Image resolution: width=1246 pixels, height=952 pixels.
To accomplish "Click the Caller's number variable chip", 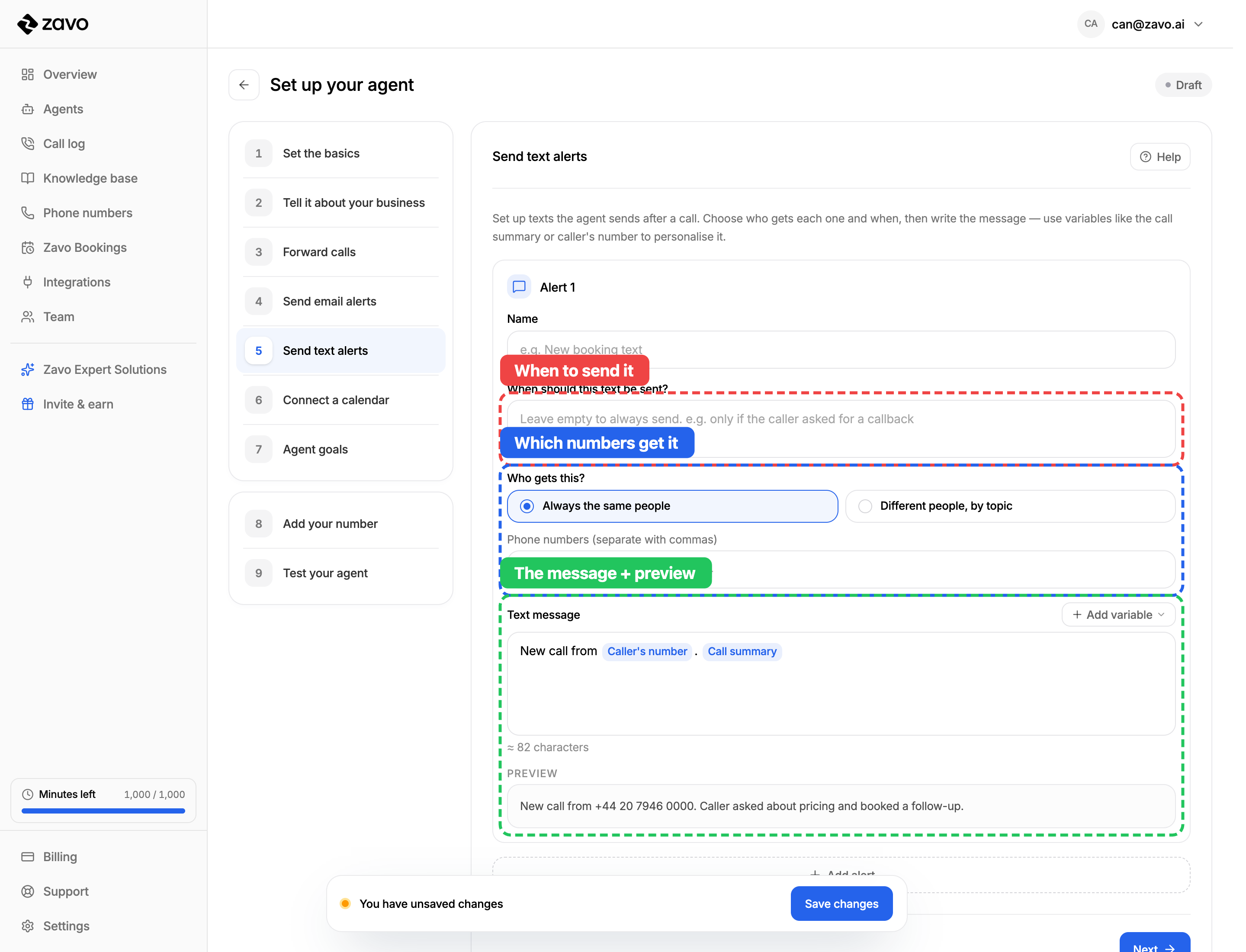I will 646,651.
